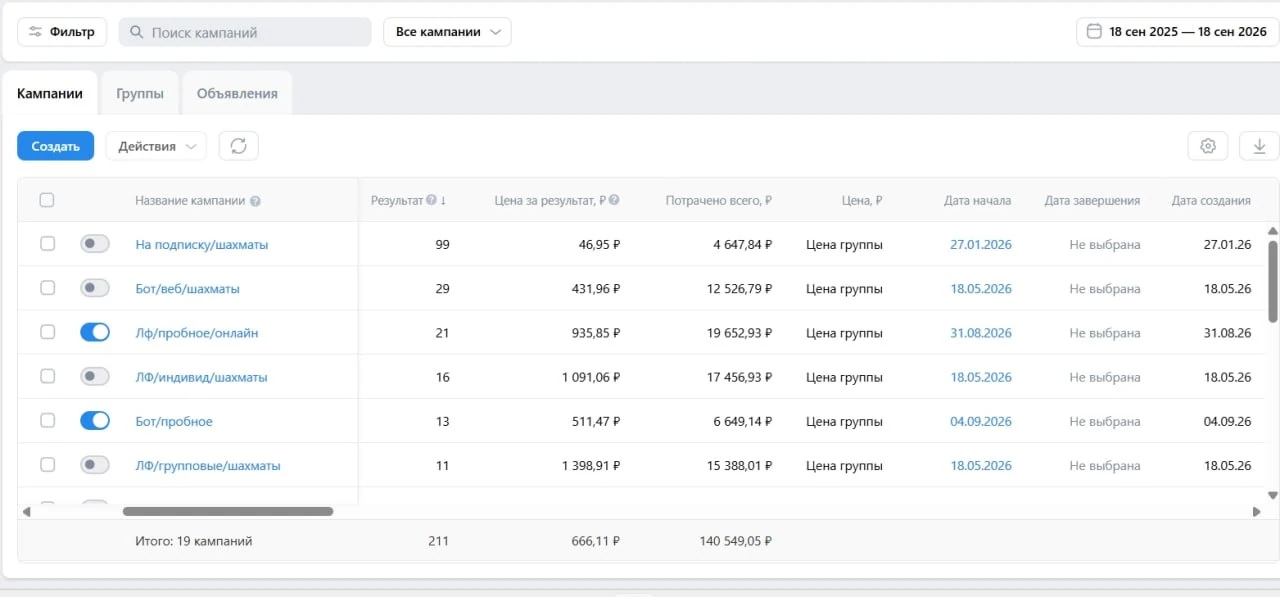The image size is (1280, 597).
Task: Click the refresh campaigns icon button
Action: point(238,146)
